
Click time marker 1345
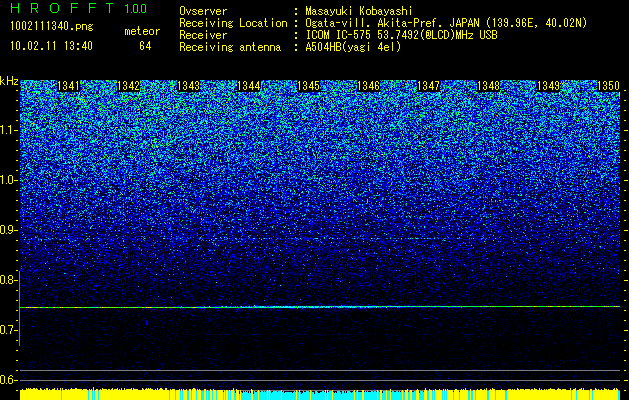(308, 86)
